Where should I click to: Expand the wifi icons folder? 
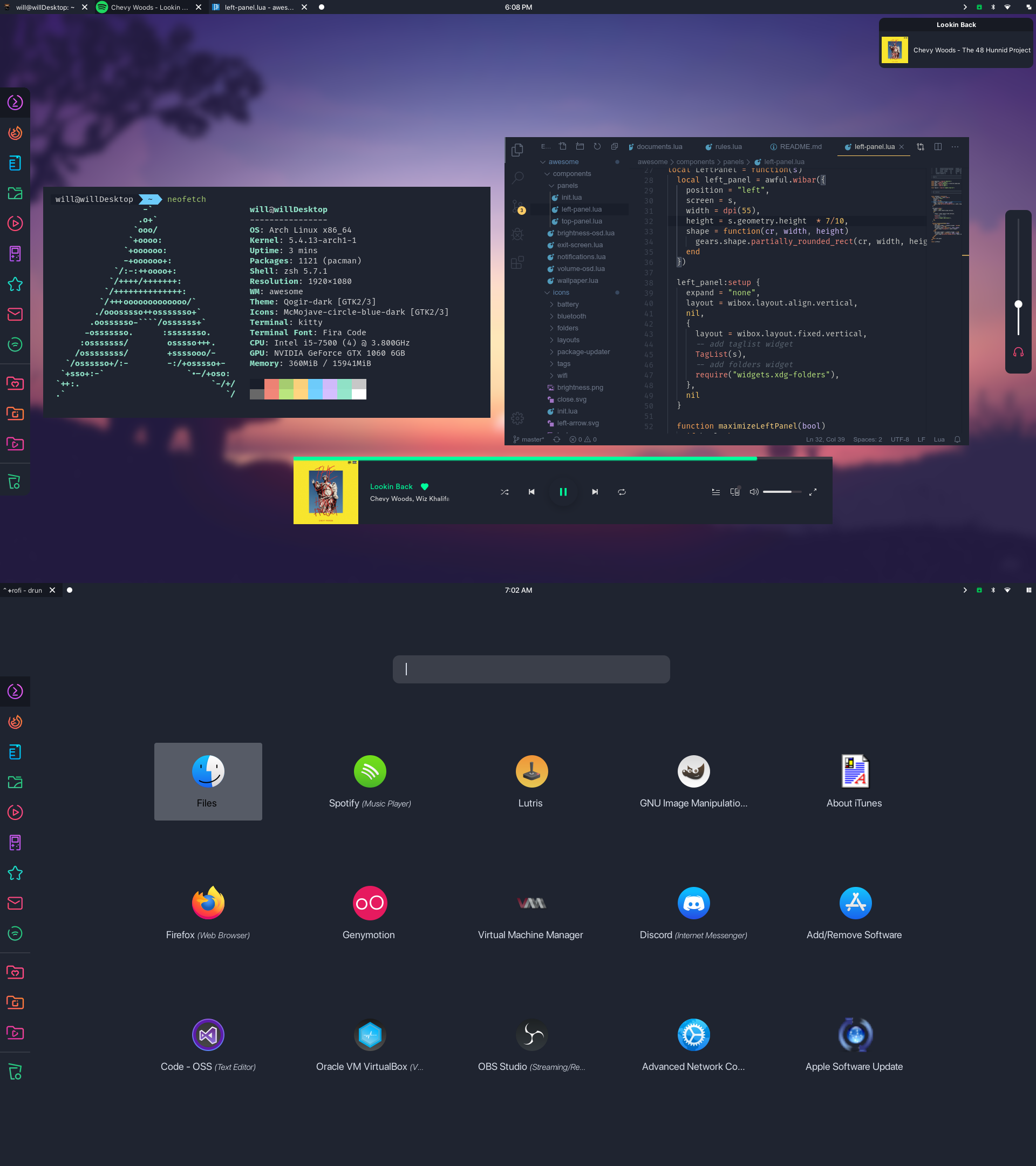(x=562, y=375)
